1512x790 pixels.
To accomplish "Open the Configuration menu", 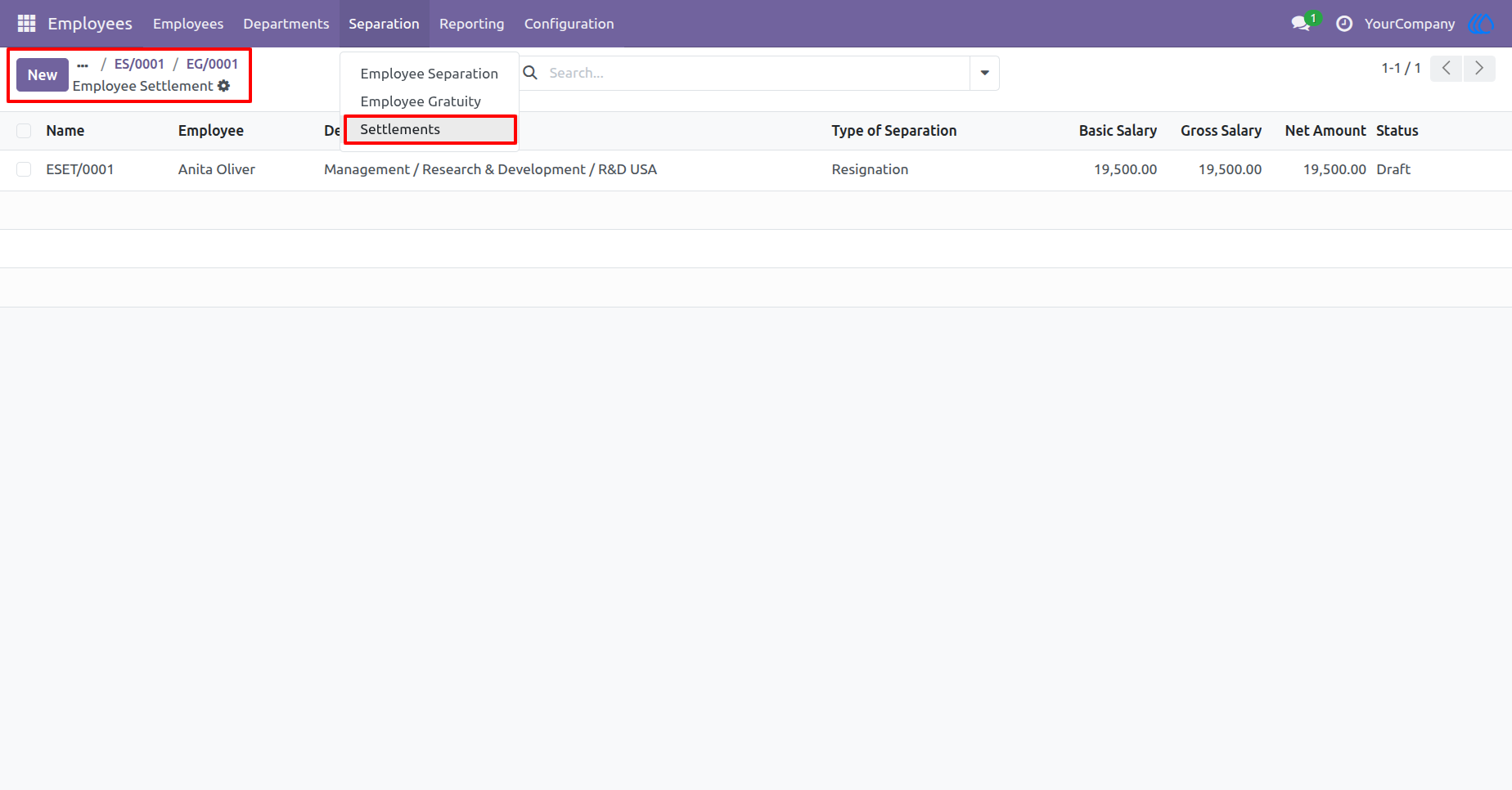I will coord(569,24).
